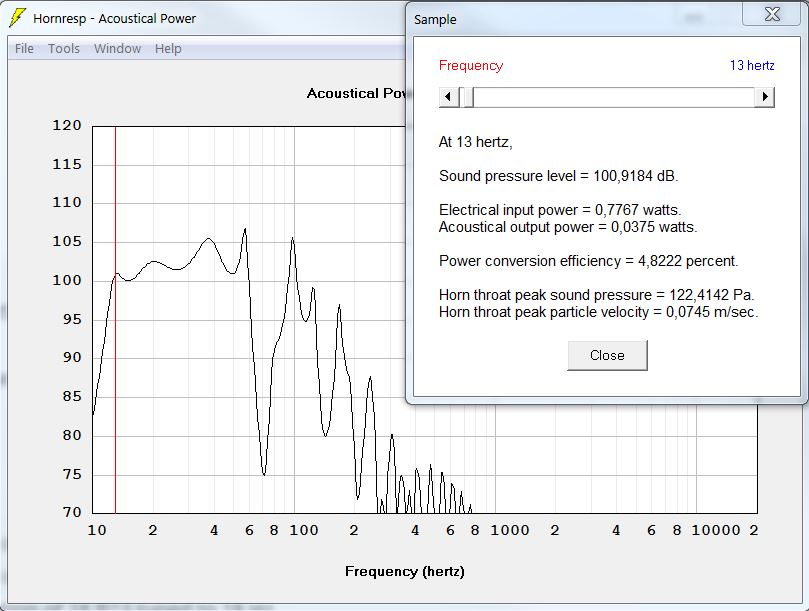Click 'Acoustical output power = 0,0375 watts' text
The width and height of the screenshot is (809, 611).
point(568,227)
